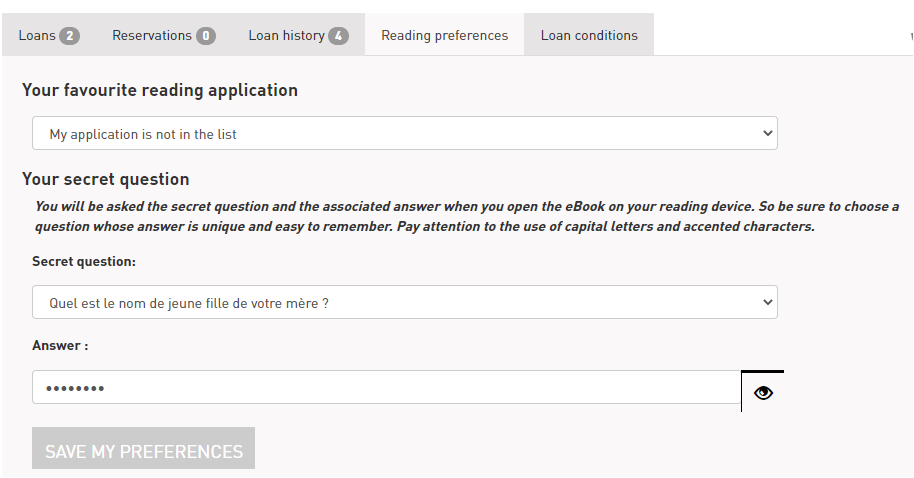Open the Reservations tab
Viewport: 914px width, 478px height.
point(164,35)
